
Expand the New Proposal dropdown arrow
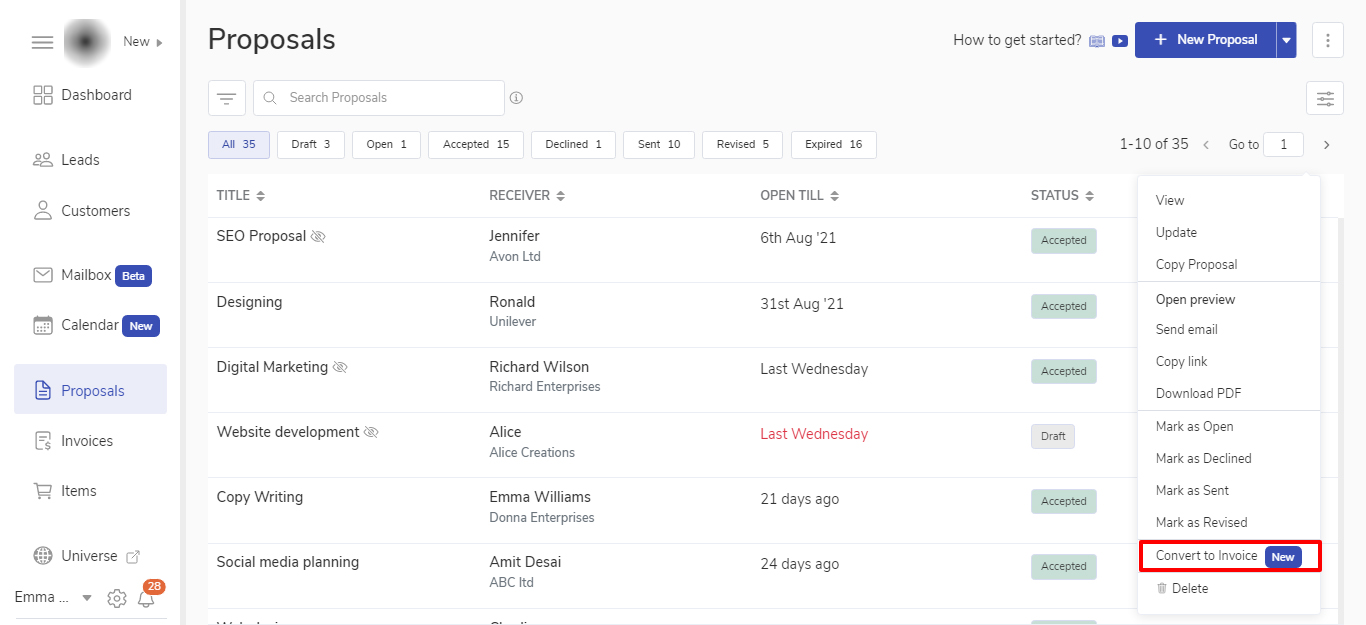1287,40
